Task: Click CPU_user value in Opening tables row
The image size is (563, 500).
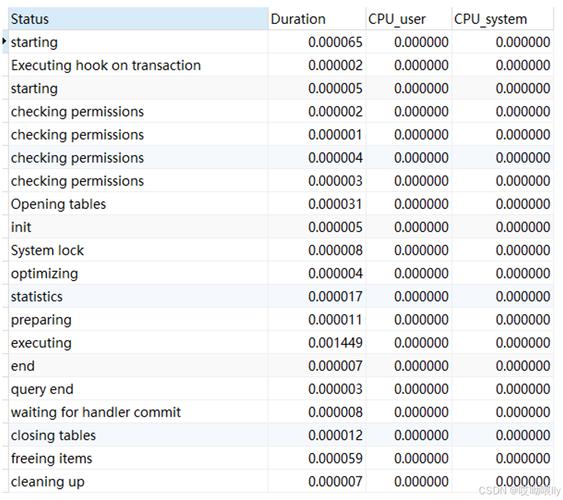Action: 421,204
